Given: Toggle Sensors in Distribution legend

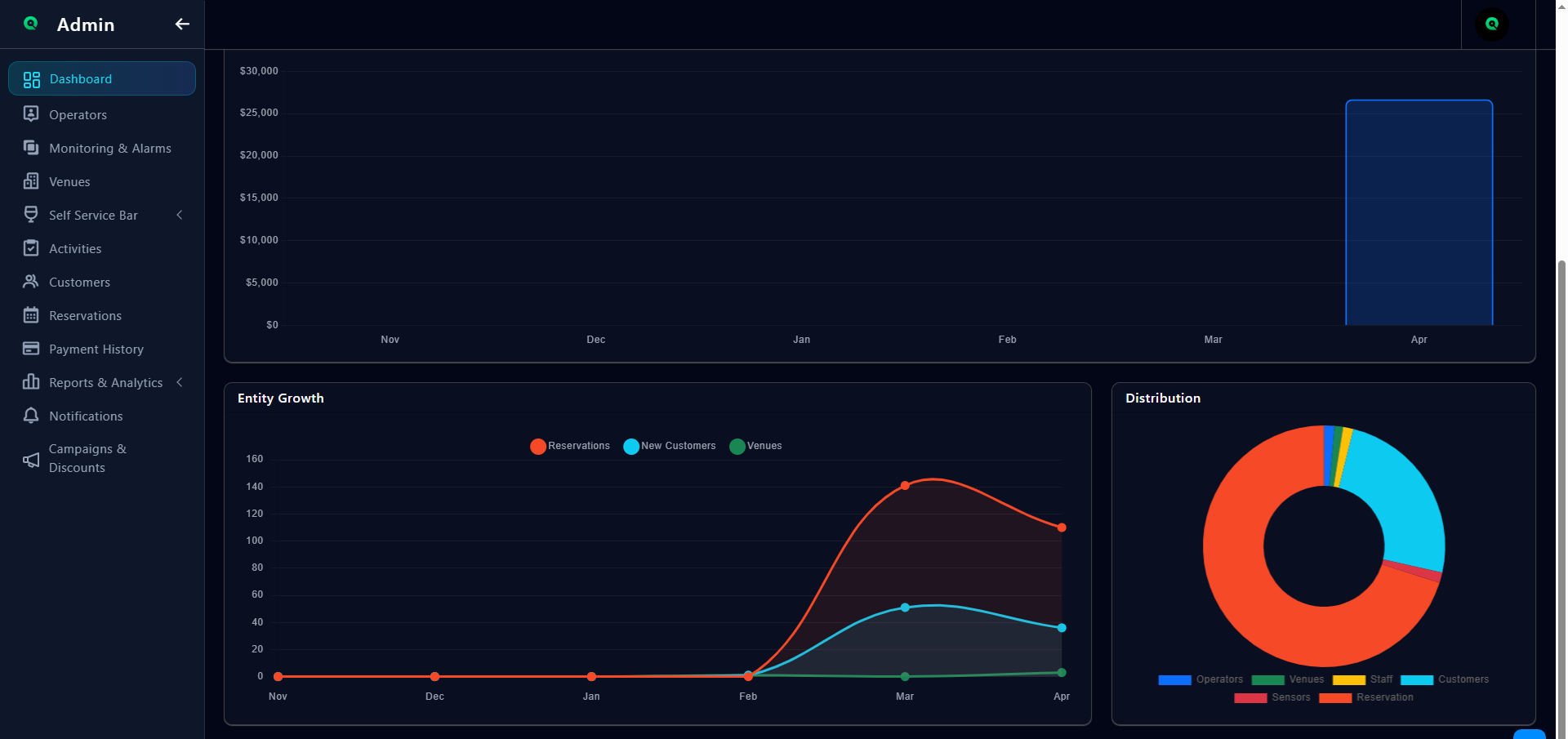Looking at the screenshot, I should [1272, 697].
